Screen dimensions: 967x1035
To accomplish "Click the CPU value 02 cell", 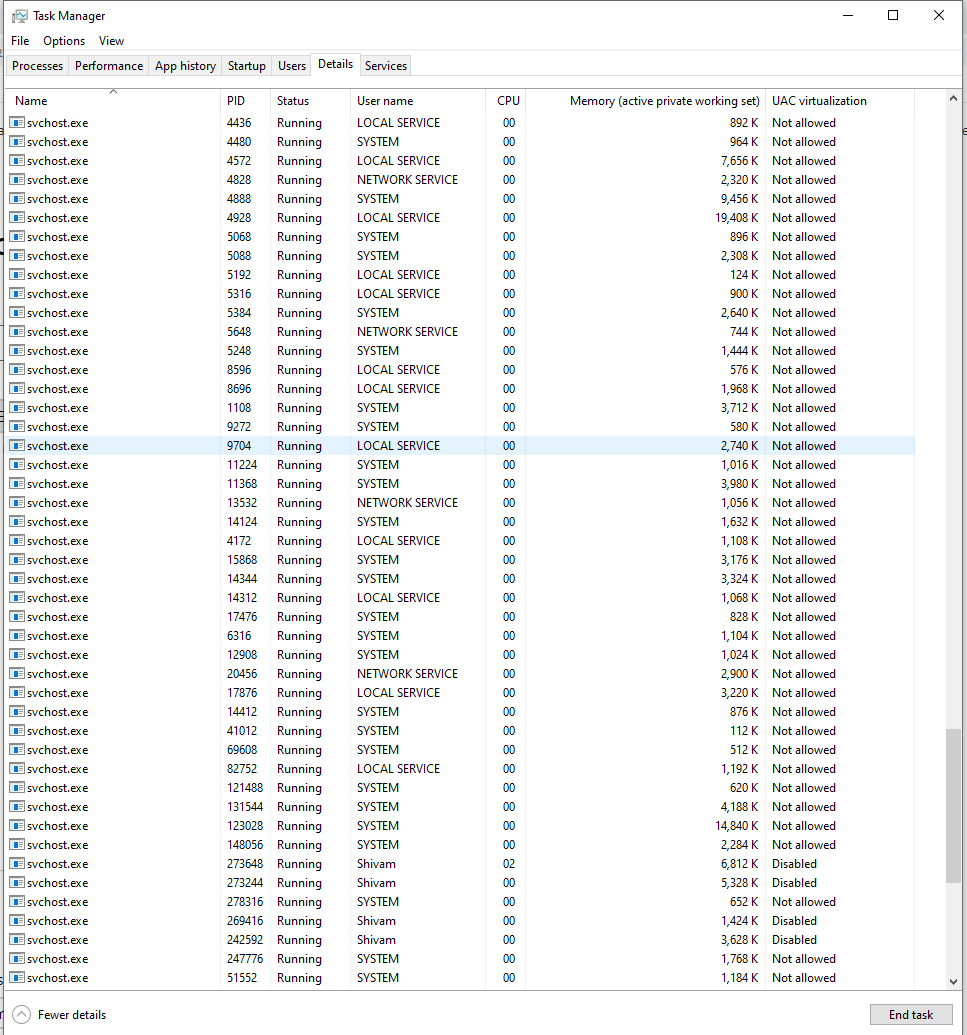I will [x=509, y=864].
